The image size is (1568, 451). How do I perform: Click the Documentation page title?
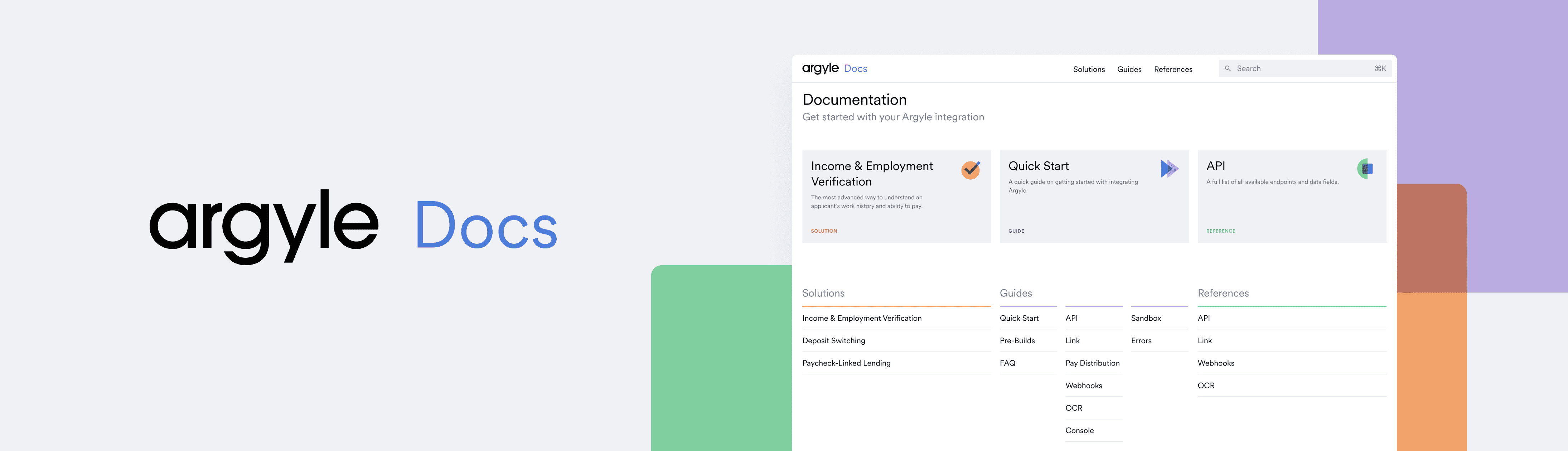tap(854, 100)
